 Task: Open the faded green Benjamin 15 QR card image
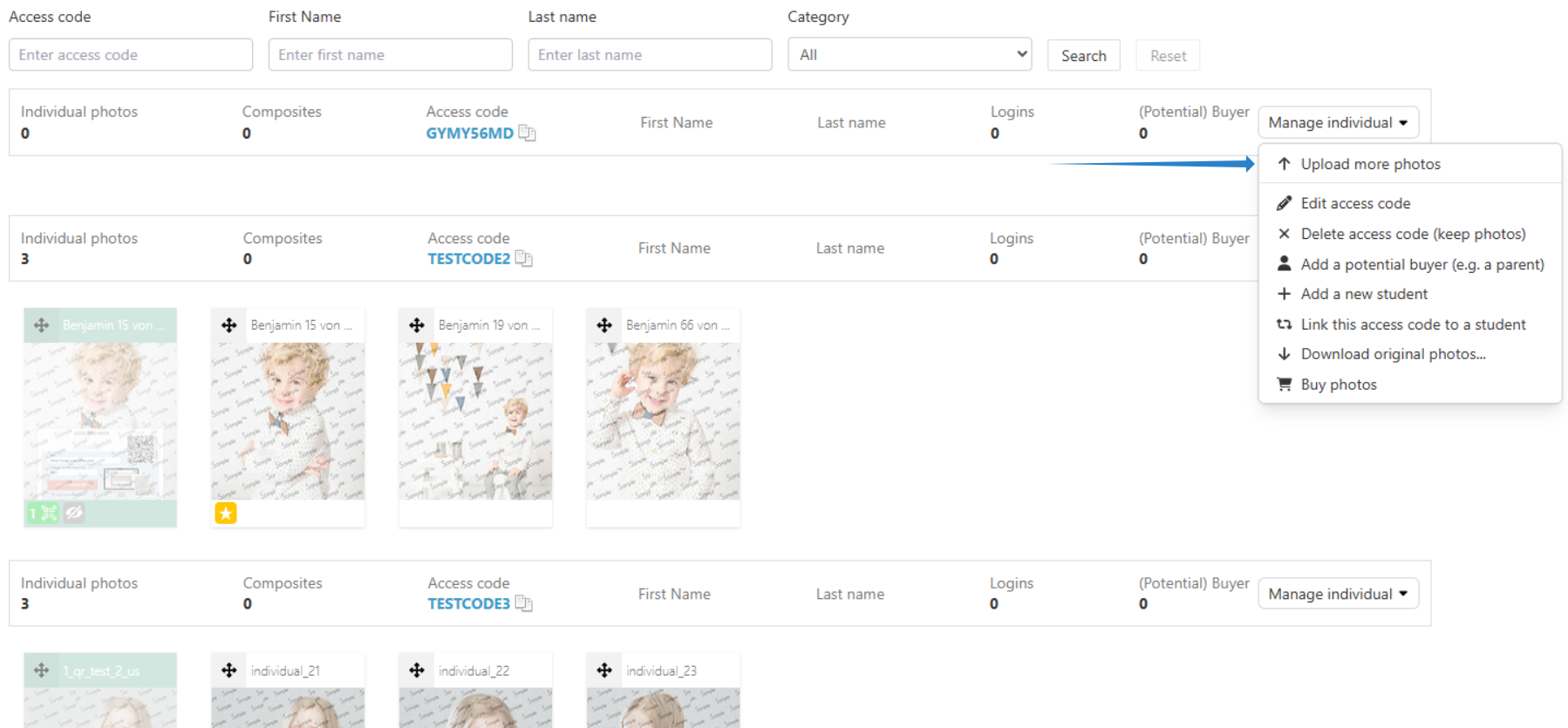[100, 420]
